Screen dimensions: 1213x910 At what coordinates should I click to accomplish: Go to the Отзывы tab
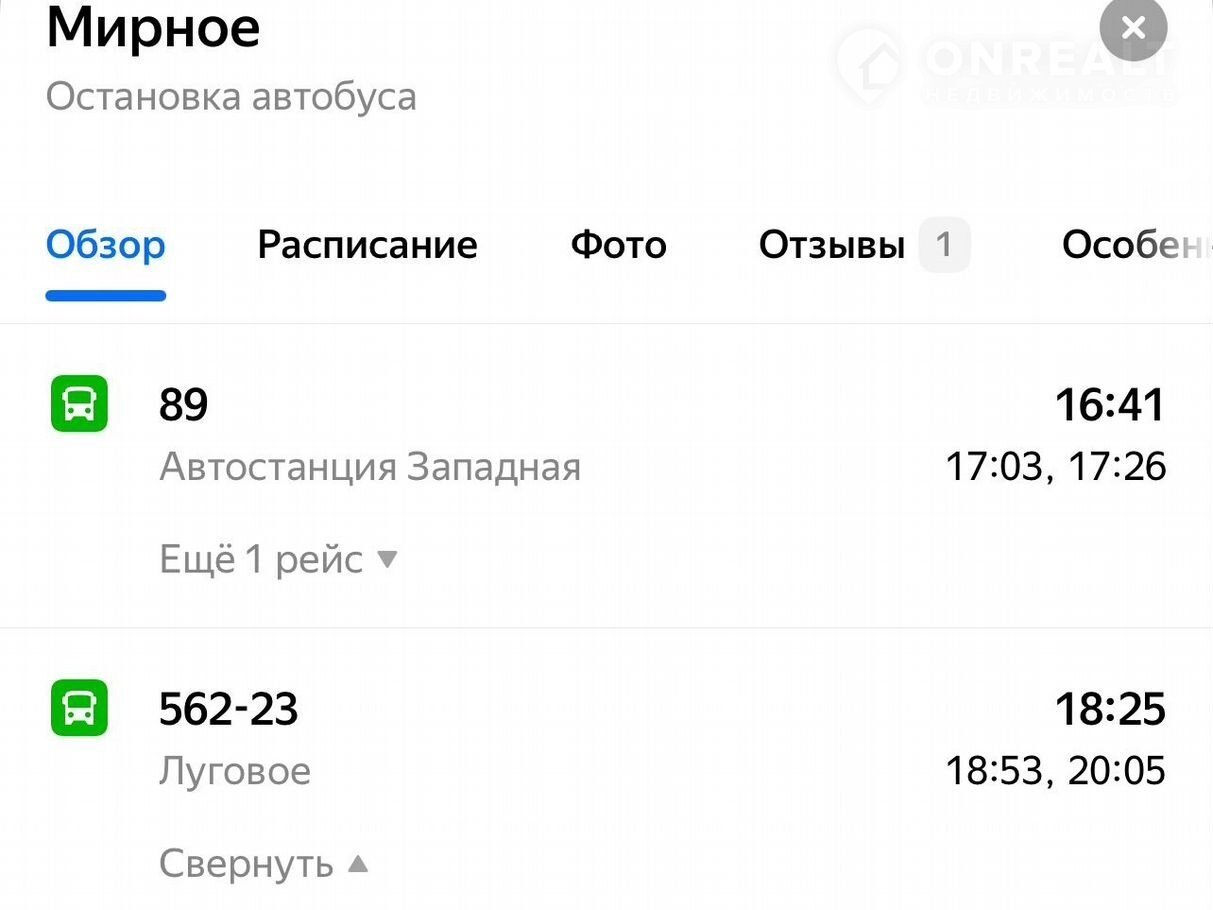point(832,245)
